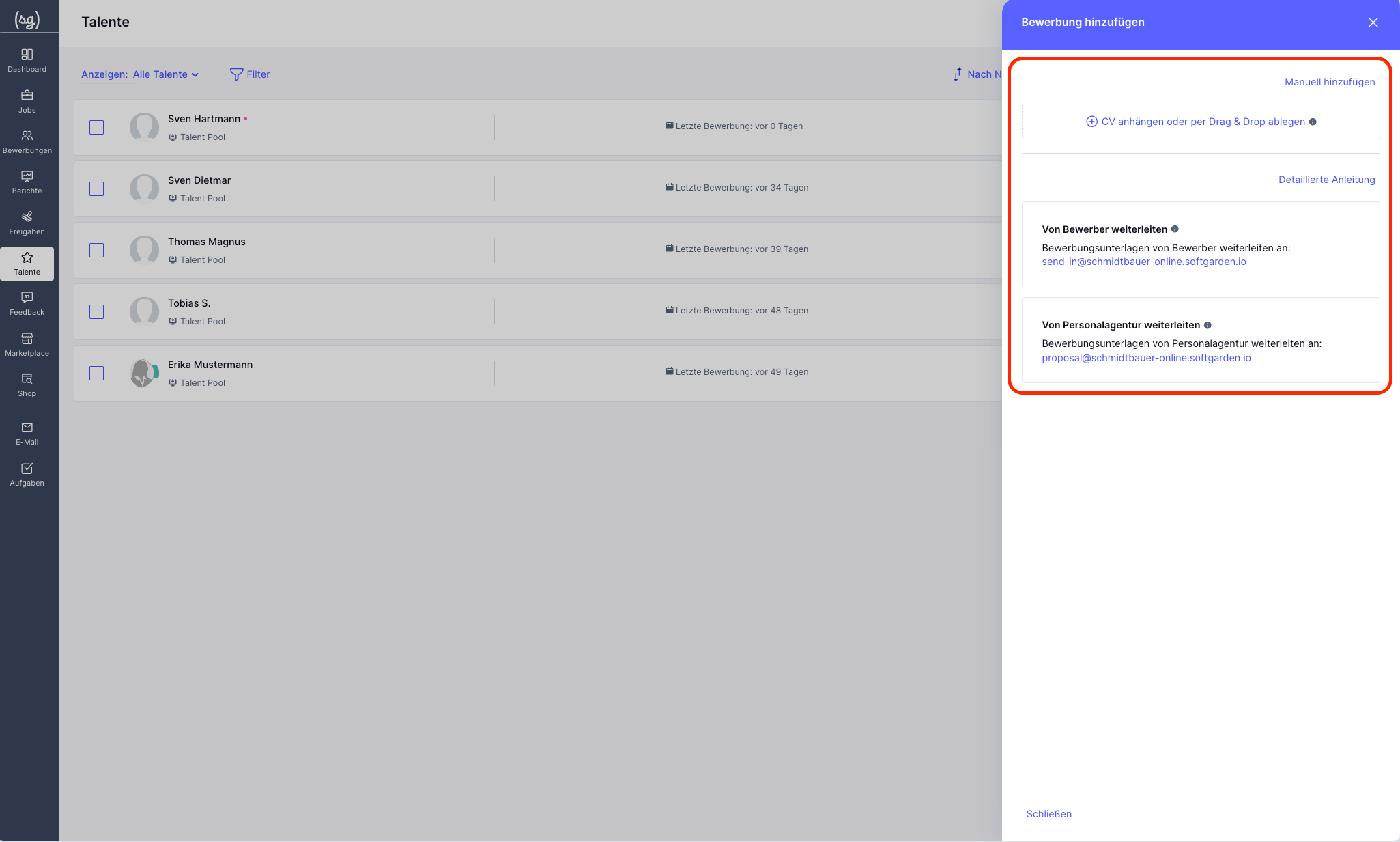The image size is (1400, 842).
Task: Open Thomas Magnus talent entry
Action: tap(207, 242)
